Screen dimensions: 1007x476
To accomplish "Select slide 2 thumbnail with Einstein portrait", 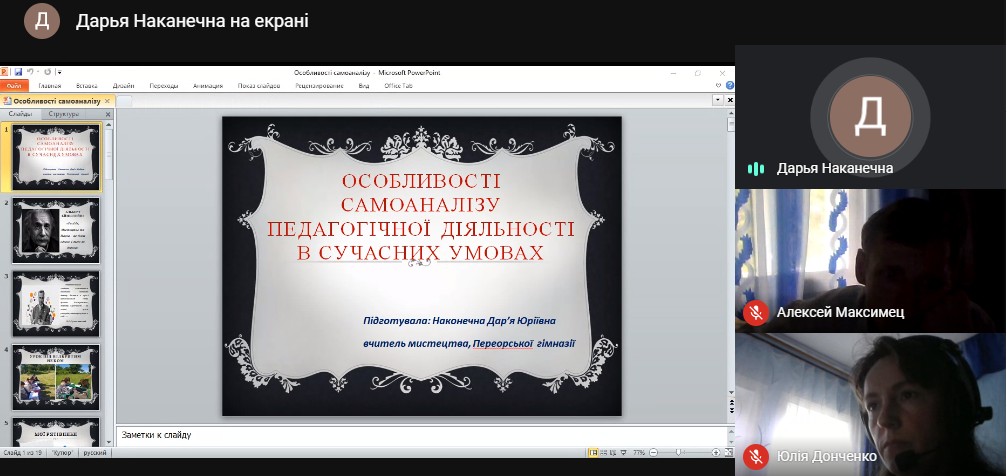I will (x=56, y=230).
